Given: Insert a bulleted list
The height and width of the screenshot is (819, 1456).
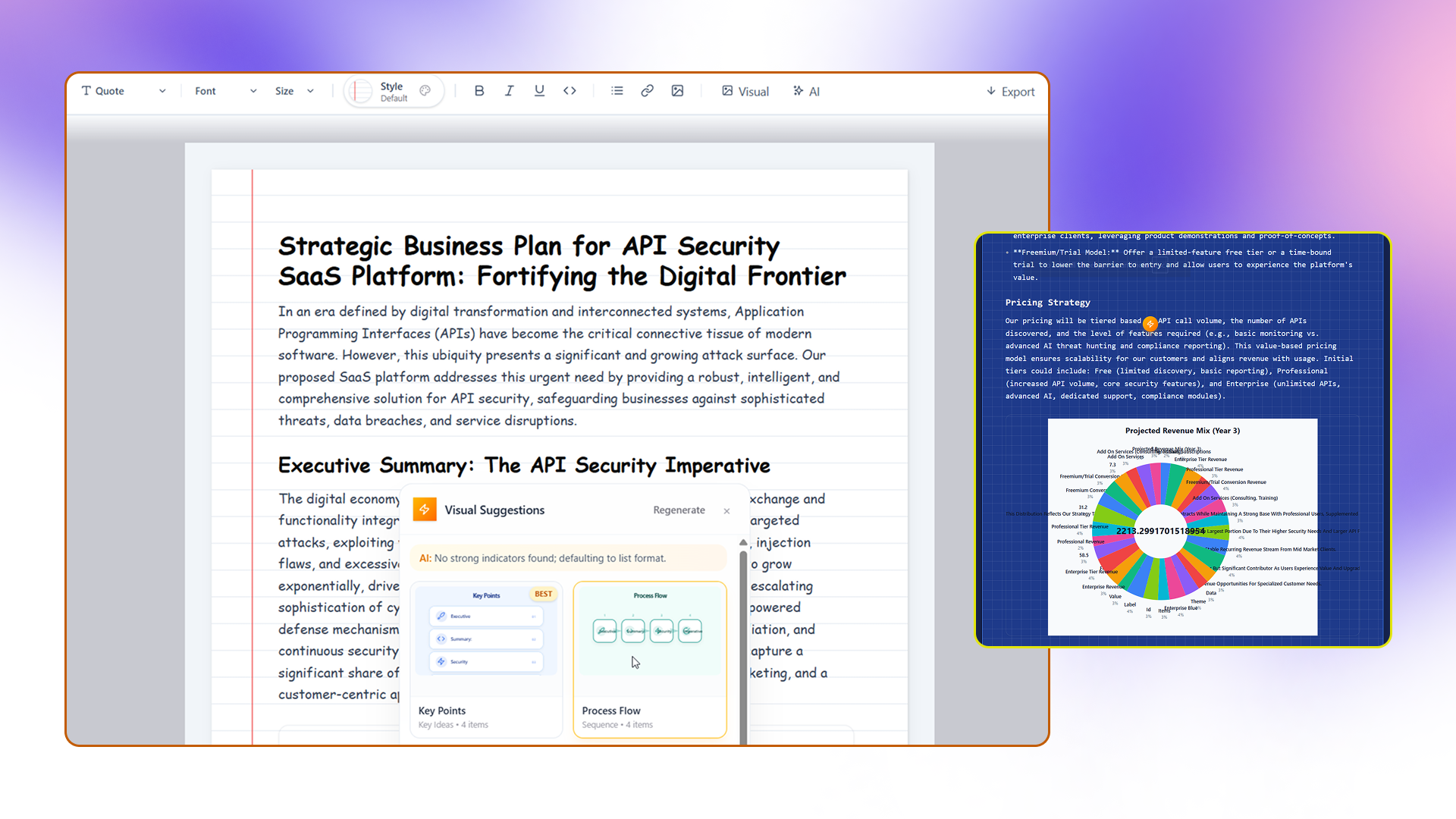Looking at the screenshot, I should [617, 91].
